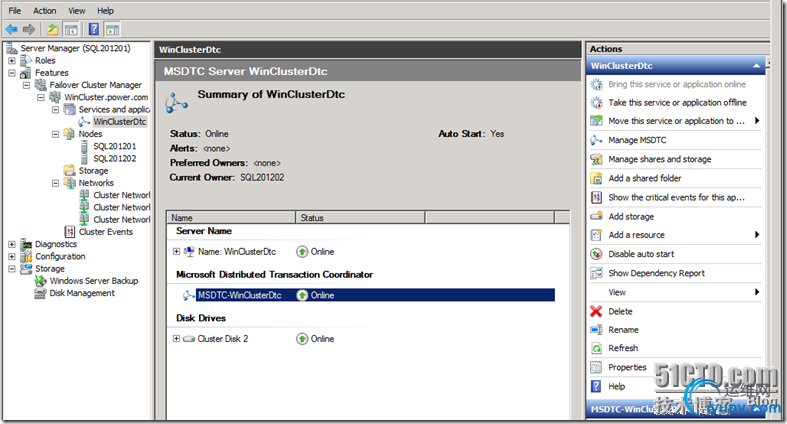Screen dimensions: 787x424
Task: Collapse the WinClusterDtc actions section
Action: coord(756,66)
